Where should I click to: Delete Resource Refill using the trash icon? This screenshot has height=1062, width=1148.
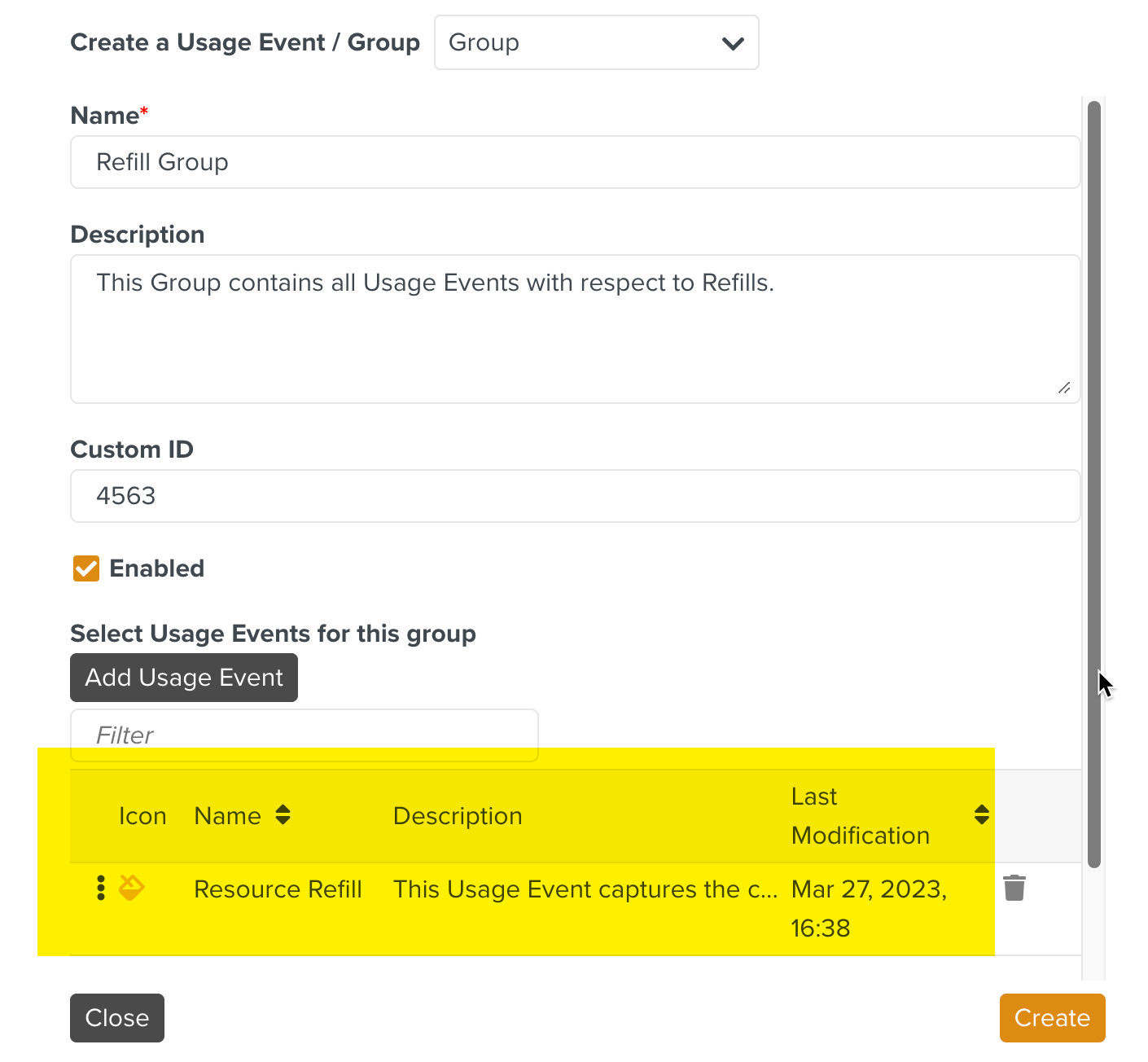(x=1014, y=888)
